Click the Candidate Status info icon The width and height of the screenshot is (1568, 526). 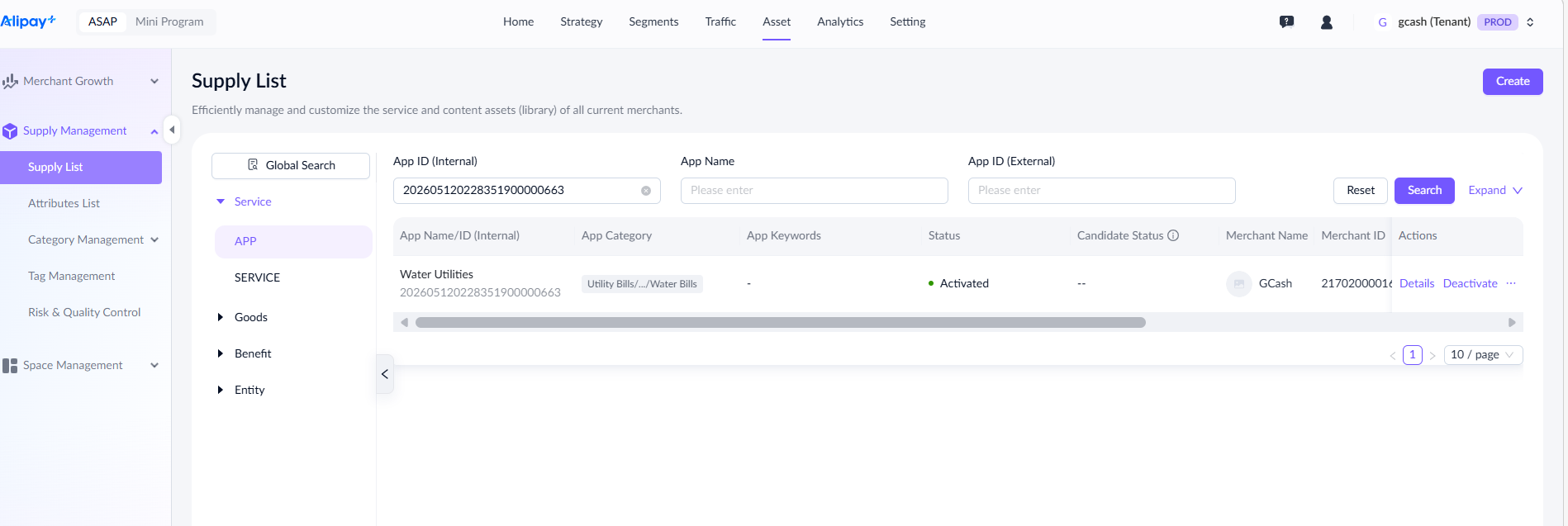(1173, 235)
